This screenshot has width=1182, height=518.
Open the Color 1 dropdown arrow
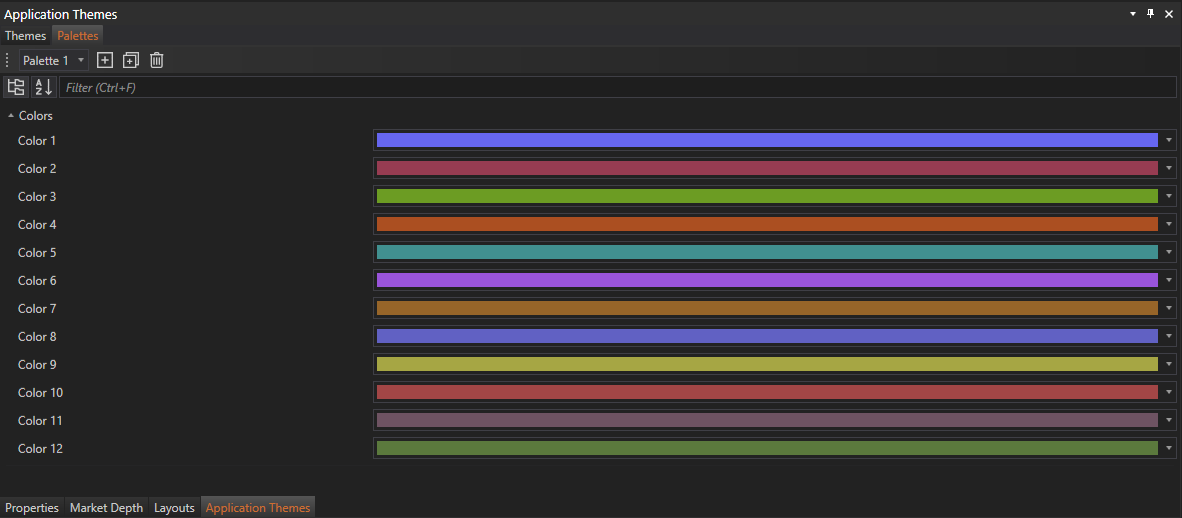1168,140
